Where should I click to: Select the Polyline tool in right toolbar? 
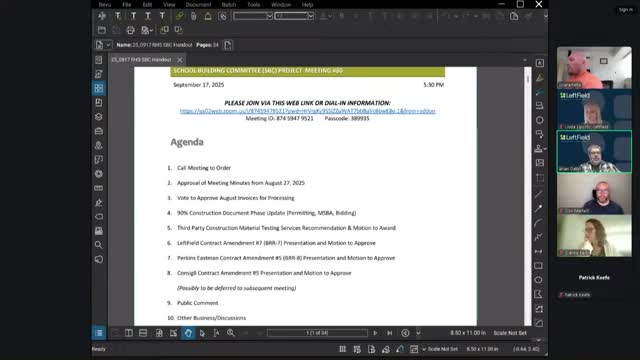pos(539,237)
